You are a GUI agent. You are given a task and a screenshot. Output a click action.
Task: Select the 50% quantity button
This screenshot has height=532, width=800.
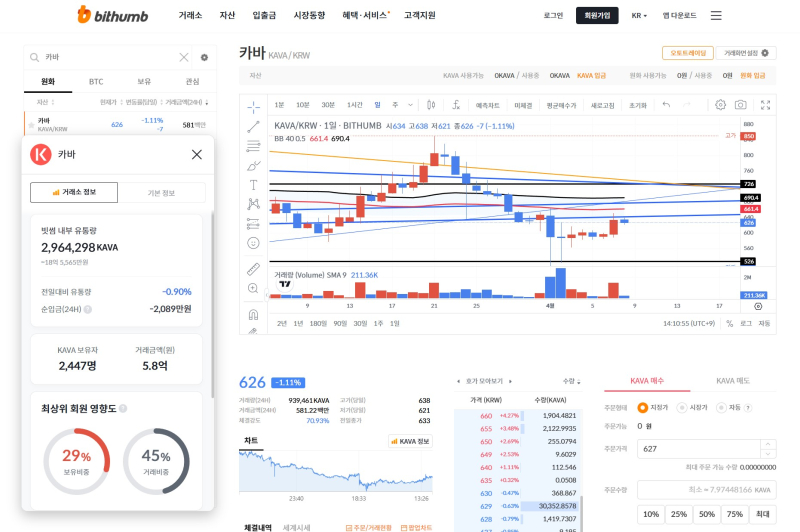click(707, 514)
